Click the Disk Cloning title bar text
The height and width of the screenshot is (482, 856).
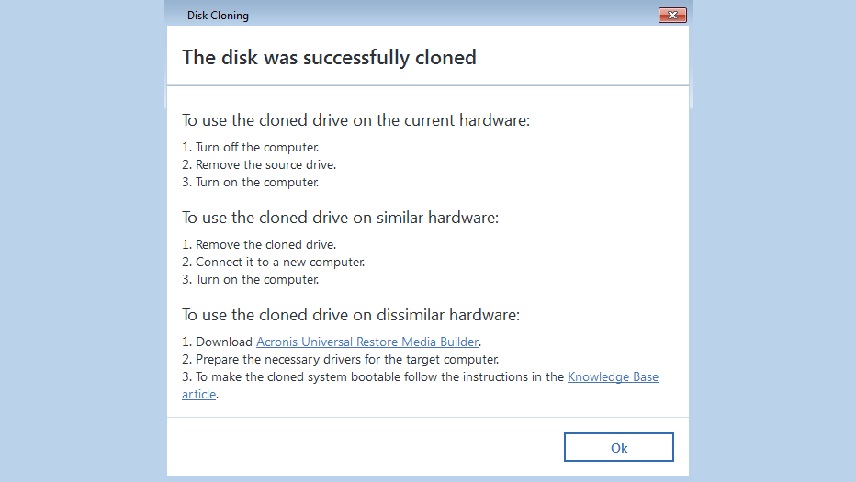coord(218,15)
